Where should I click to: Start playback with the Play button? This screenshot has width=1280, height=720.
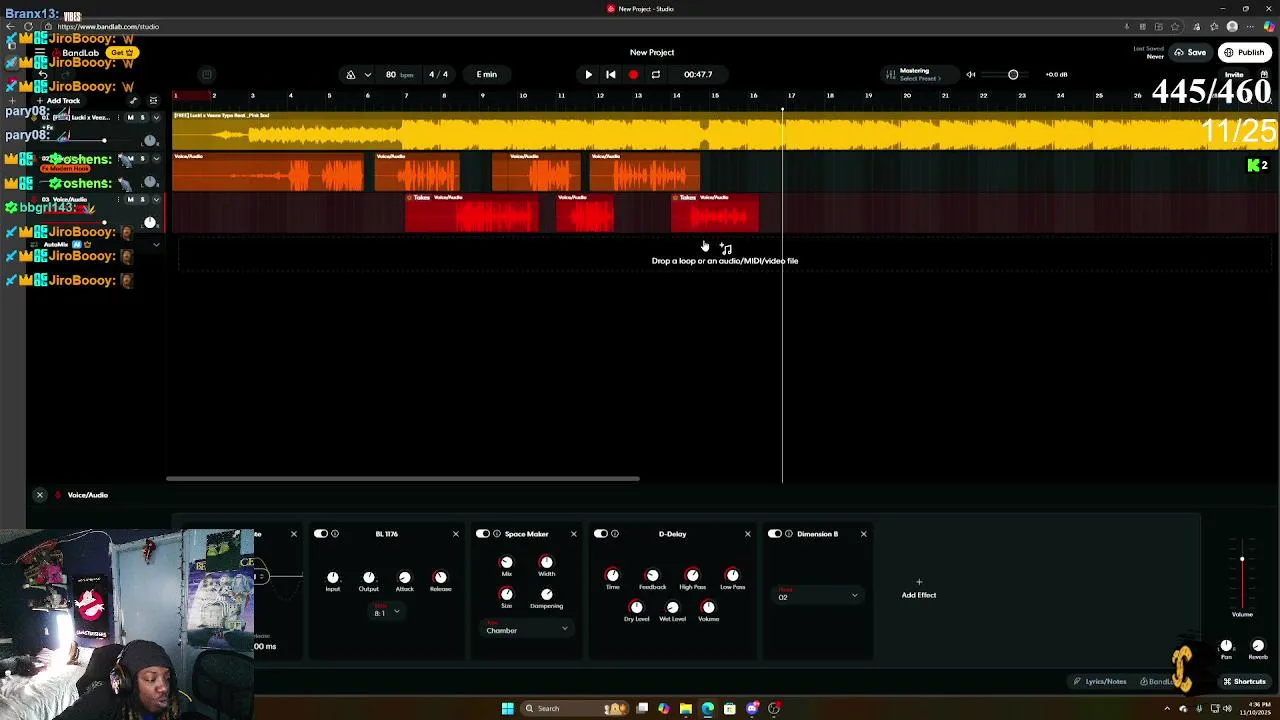588,74
